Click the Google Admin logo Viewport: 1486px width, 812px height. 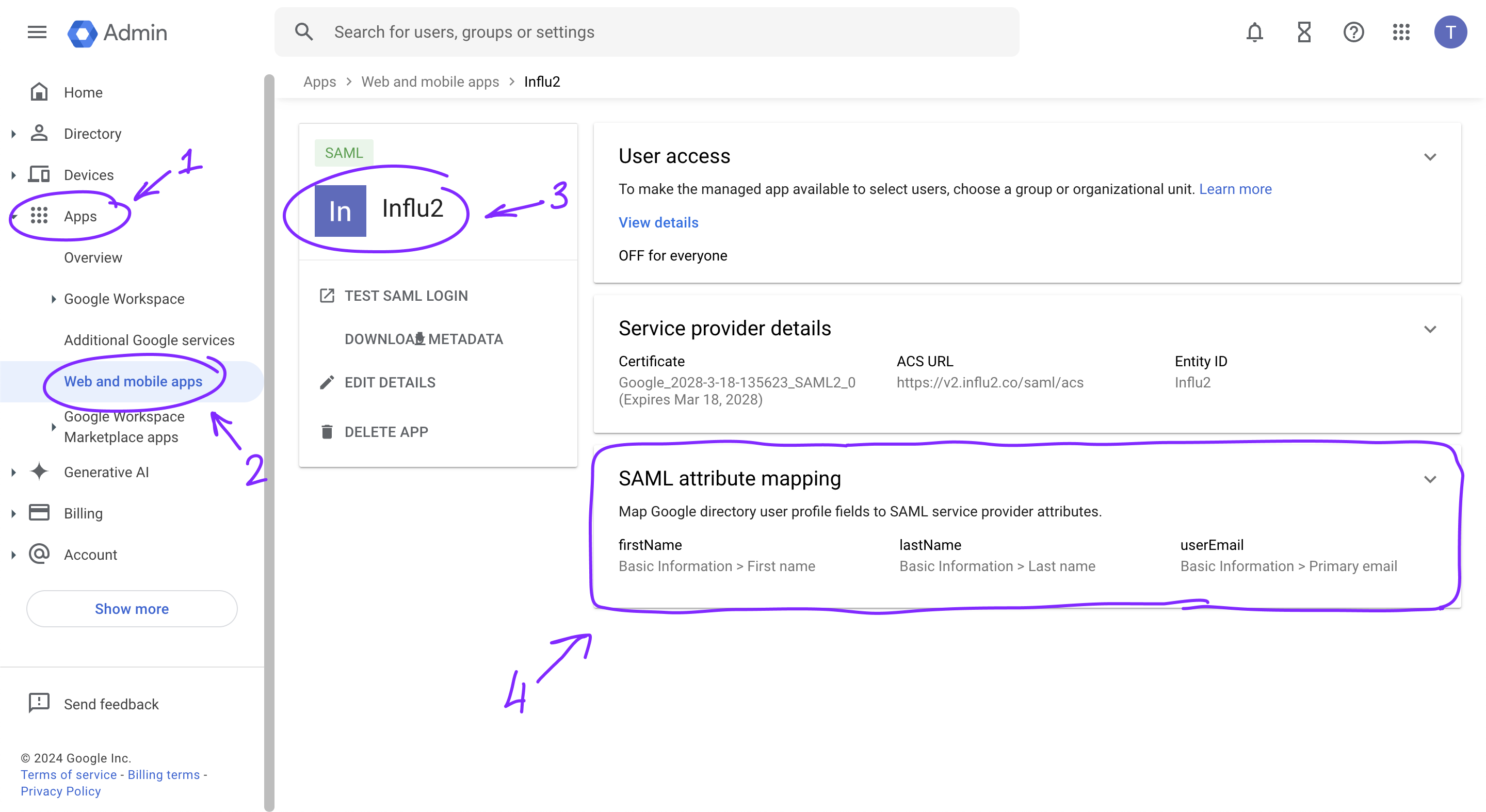point(117,33)
